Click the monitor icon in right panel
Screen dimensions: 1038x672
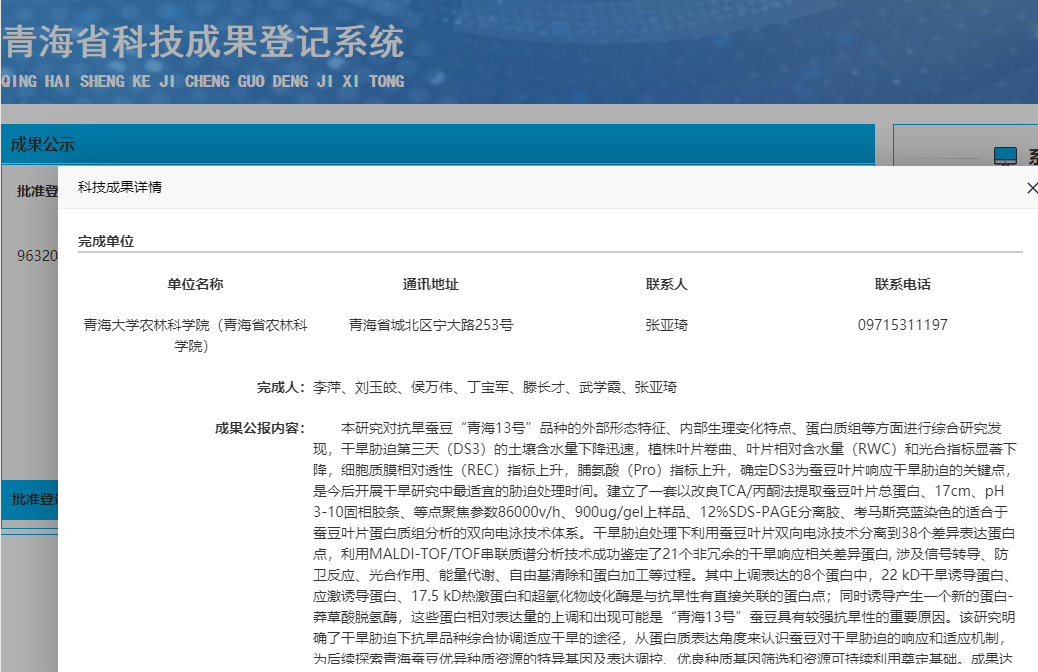point(1005,157)
